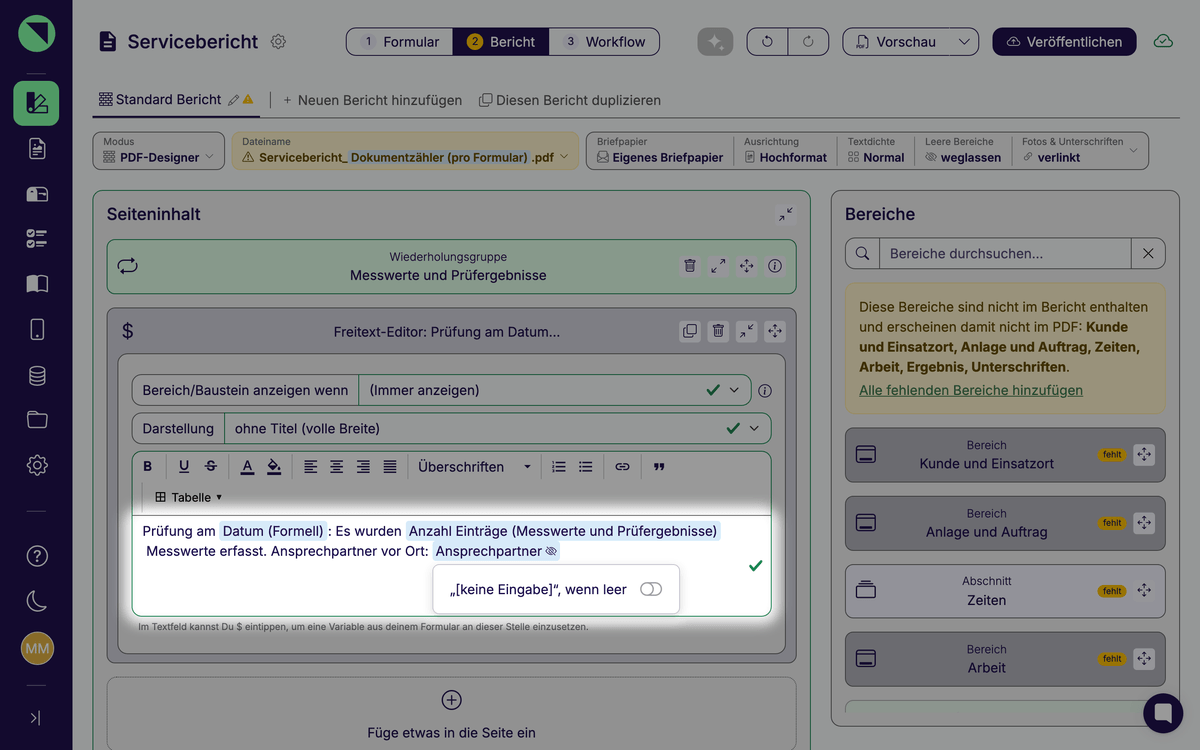Collapse the Freitext-Editor block
Viewport: 1200px width, 750px height.
point(747,331)
